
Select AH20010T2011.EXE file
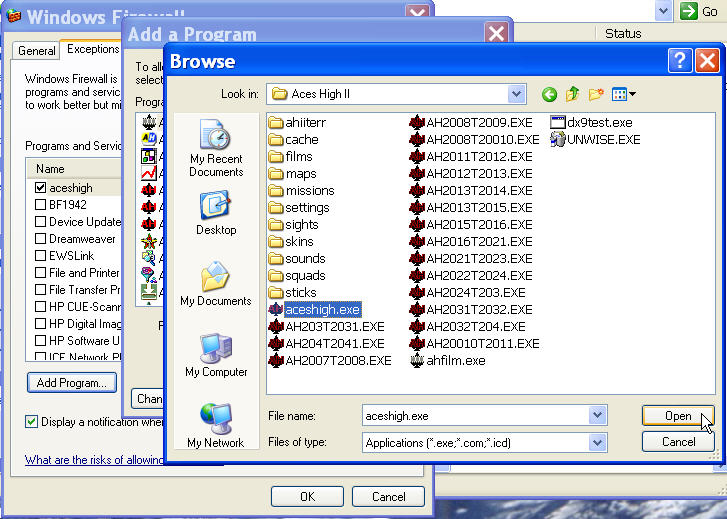474,344
